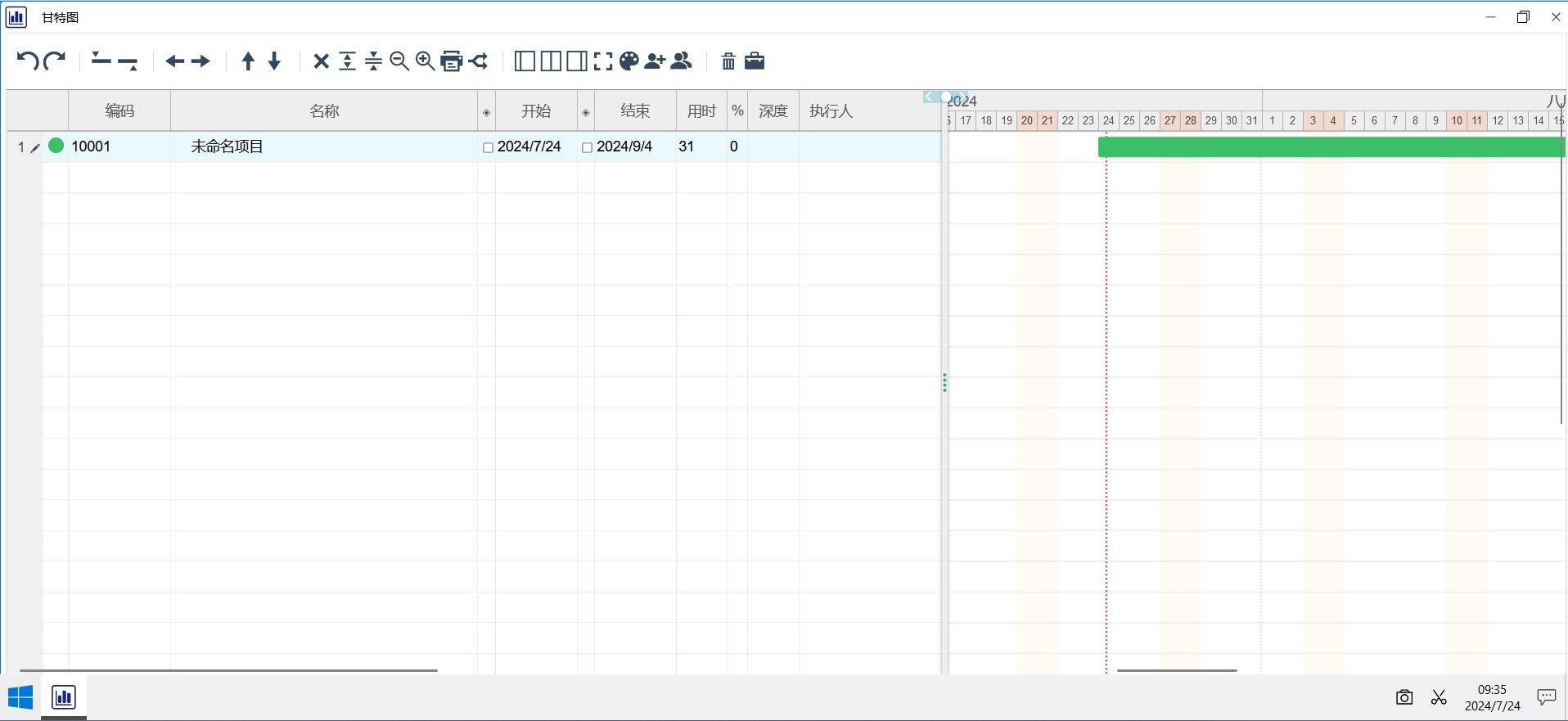Screen dimensions: 1568x721
Task: Click the 执行人 column header
Action: tap(831, 111)
